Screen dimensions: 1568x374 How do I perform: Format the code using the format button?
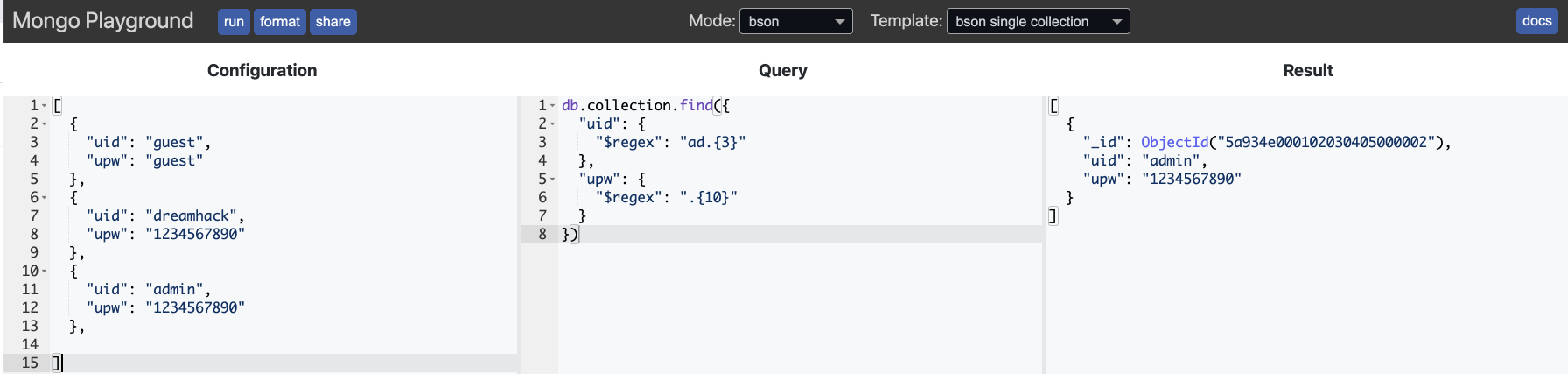point(280,22)
